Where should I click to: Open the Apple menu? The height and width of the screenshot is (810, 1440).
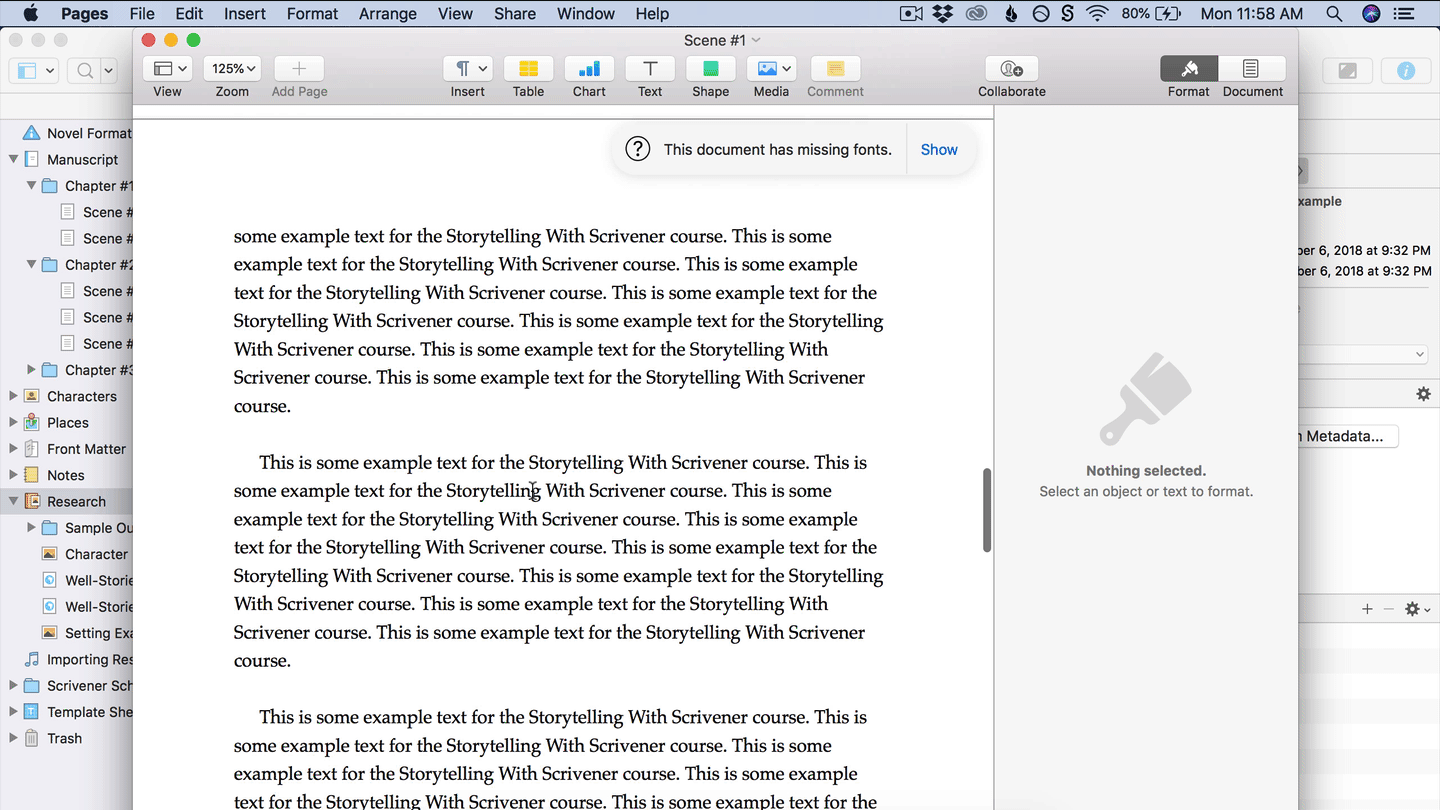tap(30, 14)
